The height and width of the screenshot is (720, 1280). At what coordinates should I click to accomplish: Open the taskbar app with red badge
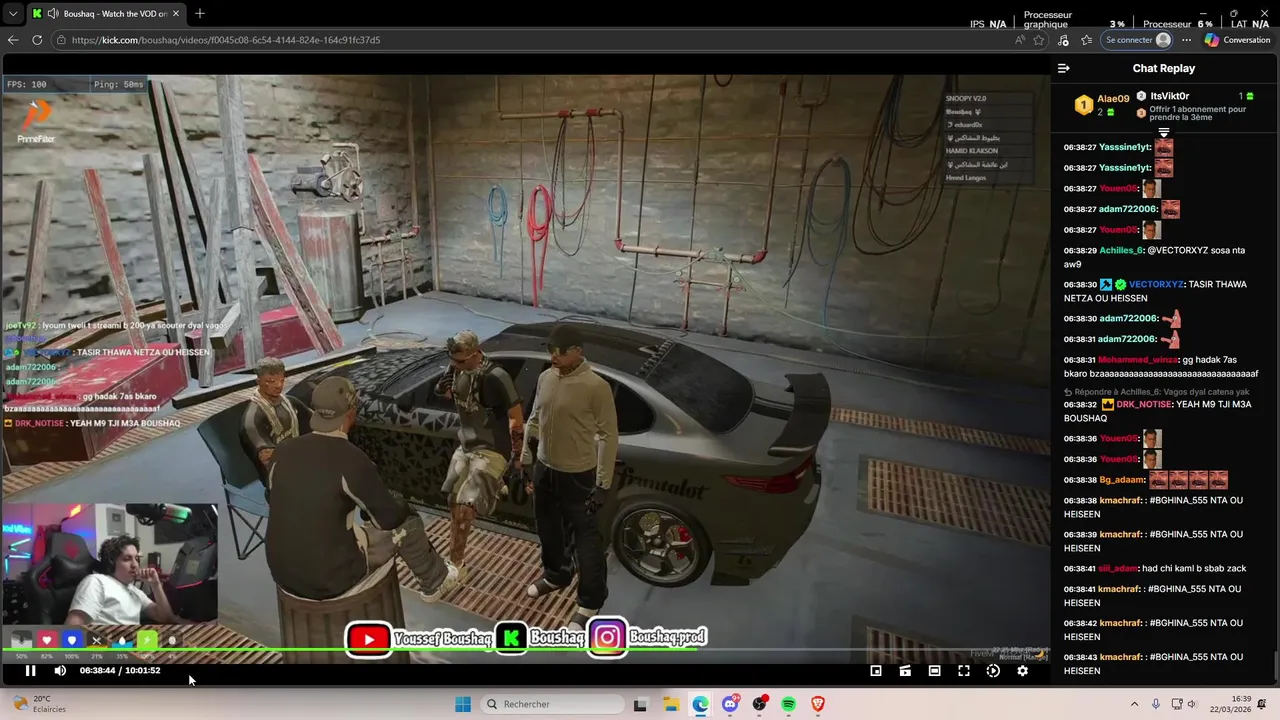pyautogui.click(x=760, y=704)
